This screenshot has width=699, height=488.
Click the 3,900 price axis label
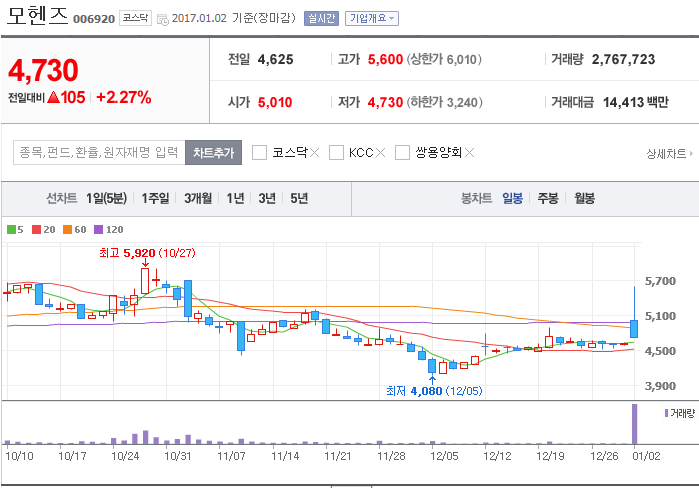(660, 386)
